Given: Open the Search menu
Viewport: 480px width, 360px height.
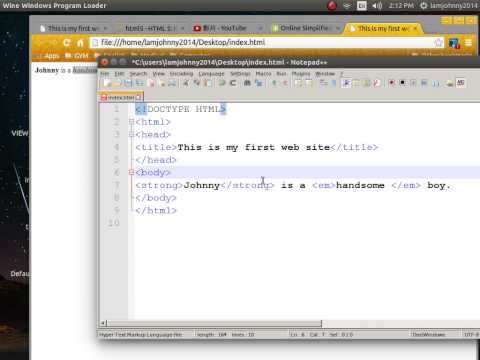Looking at the screenshot, I should (138, 74).
